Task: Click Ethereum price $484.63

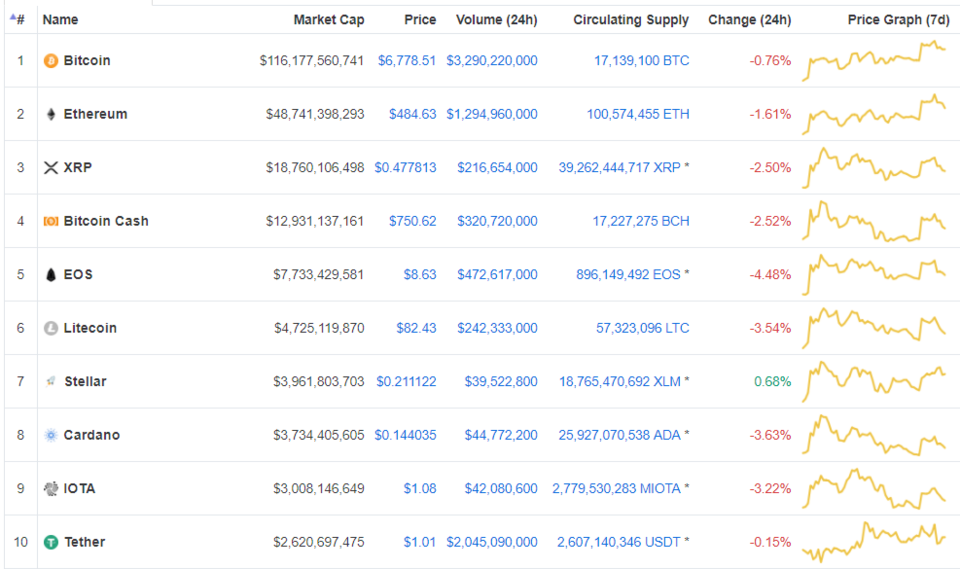Action: 413,114
